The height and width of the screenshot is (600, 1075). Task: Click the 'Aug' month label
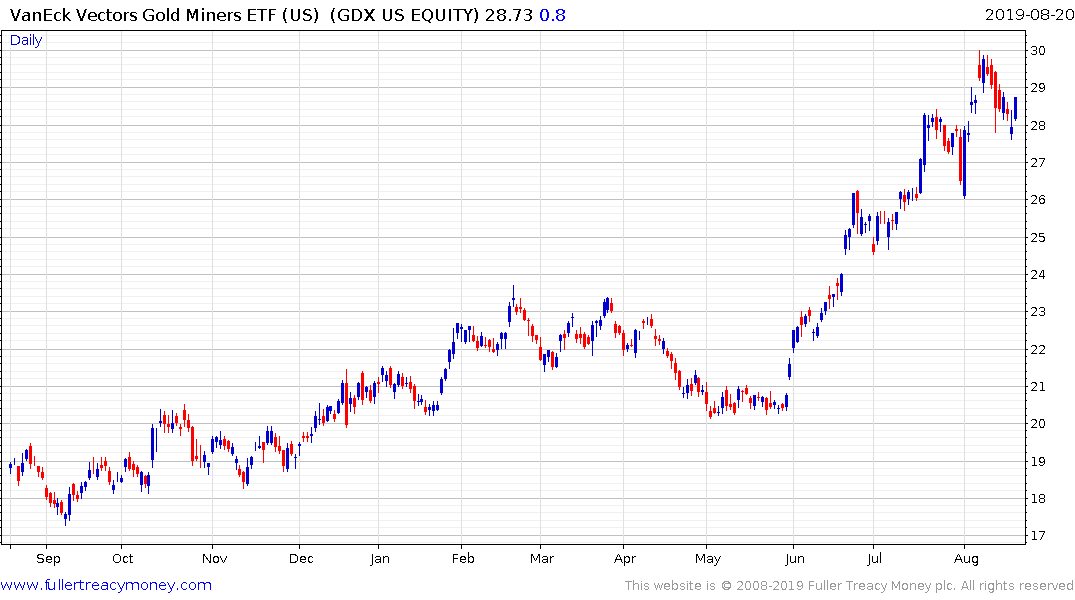click(966, 558)
